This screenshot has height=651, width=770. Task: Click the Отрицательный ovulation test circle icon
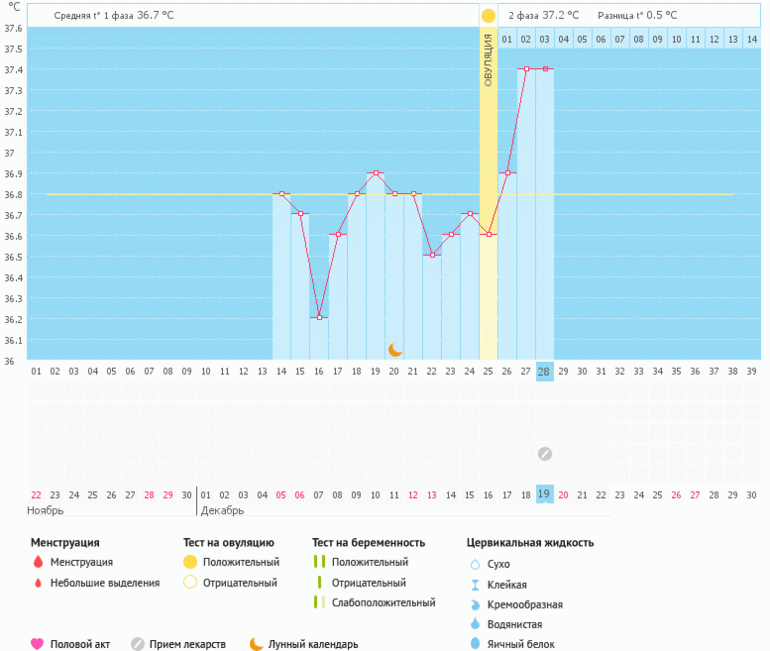[189, 583]
